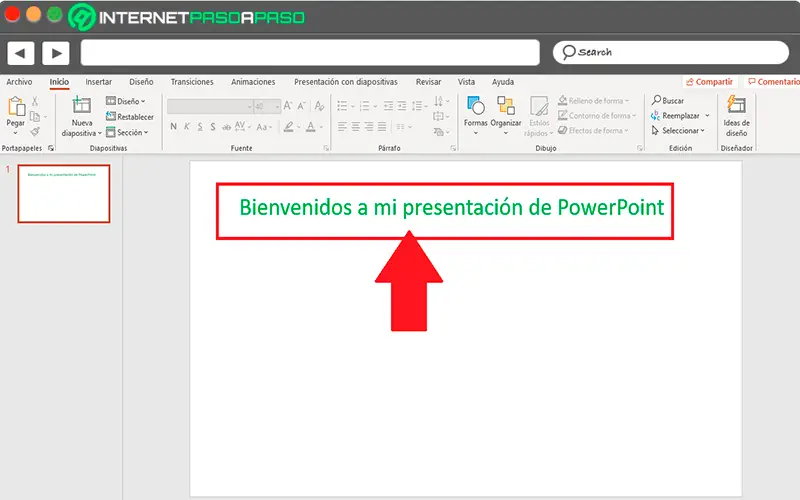Switch to the Insertar tab
Viewport: 800px width, 500px height.
coord(98,82)
